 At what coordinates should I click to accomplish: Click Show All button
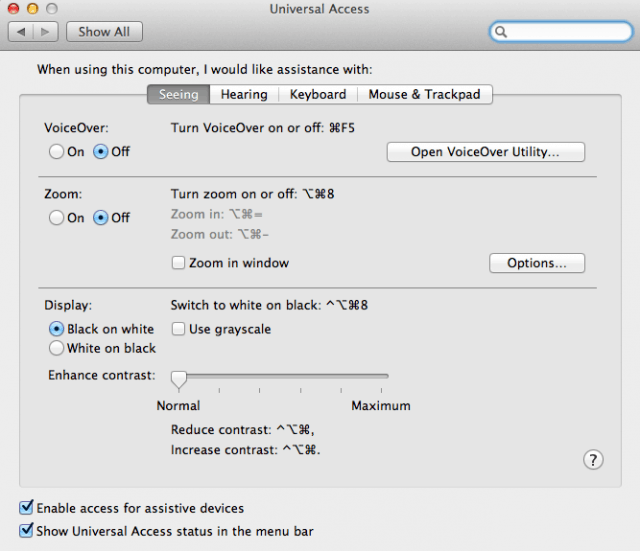point(104,32)
